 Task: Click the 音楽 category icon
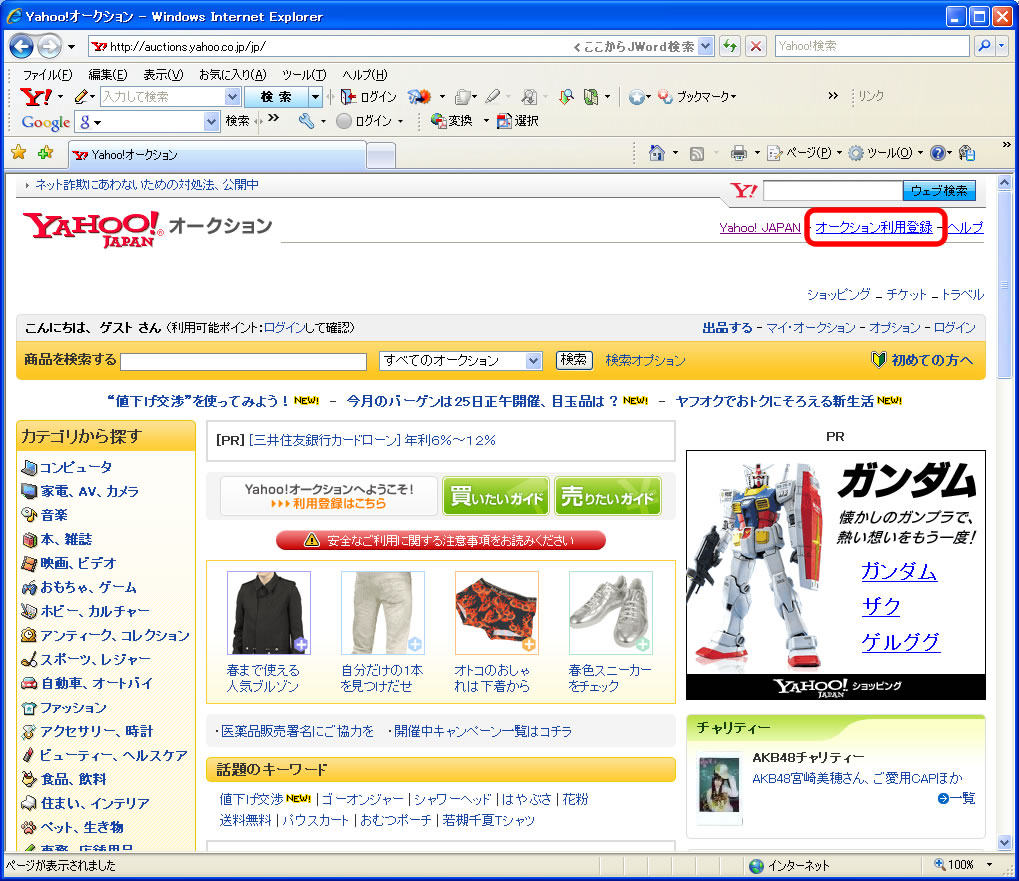coord(29,515)
